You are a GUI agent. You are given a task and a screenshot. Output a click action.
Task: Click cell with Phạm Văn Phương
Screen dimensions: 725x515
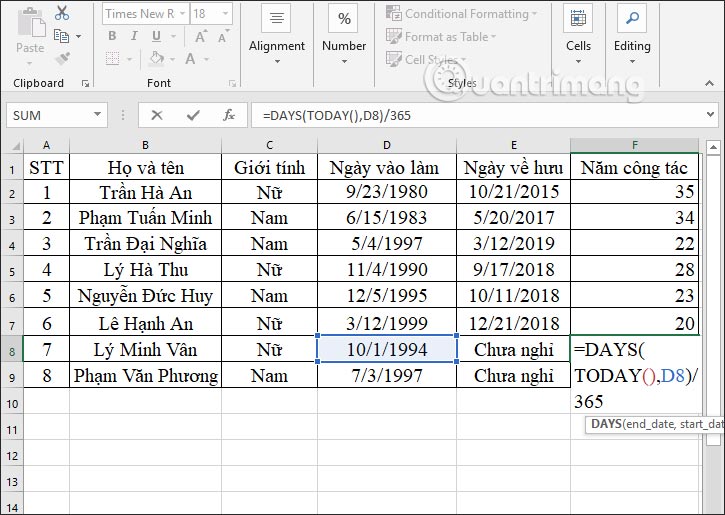[146, 375]
